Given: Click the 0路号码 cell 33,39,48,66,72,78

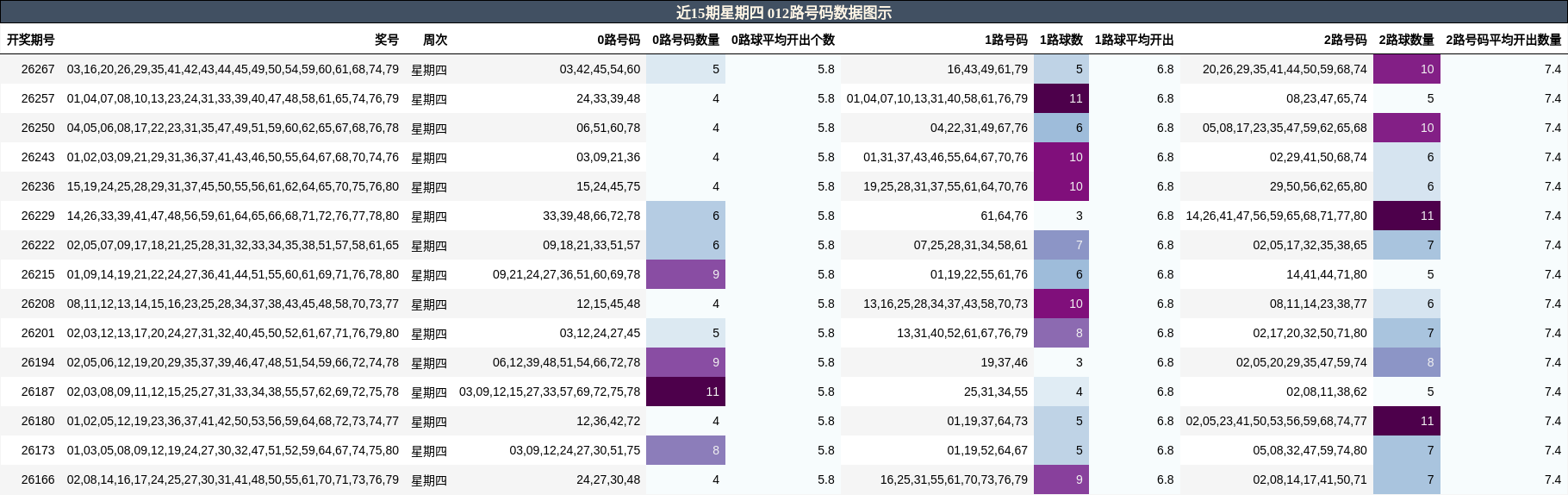Looking at the screenshot, I should 592,216.
